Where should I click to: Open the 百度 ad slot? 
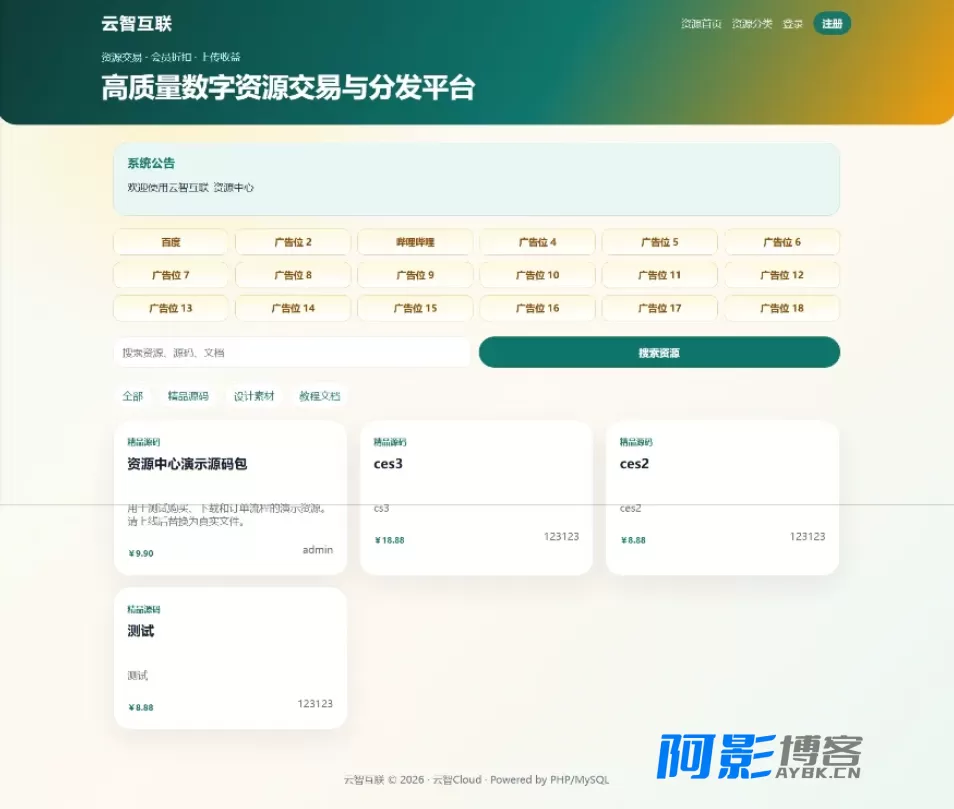click(x=171, y=242)
